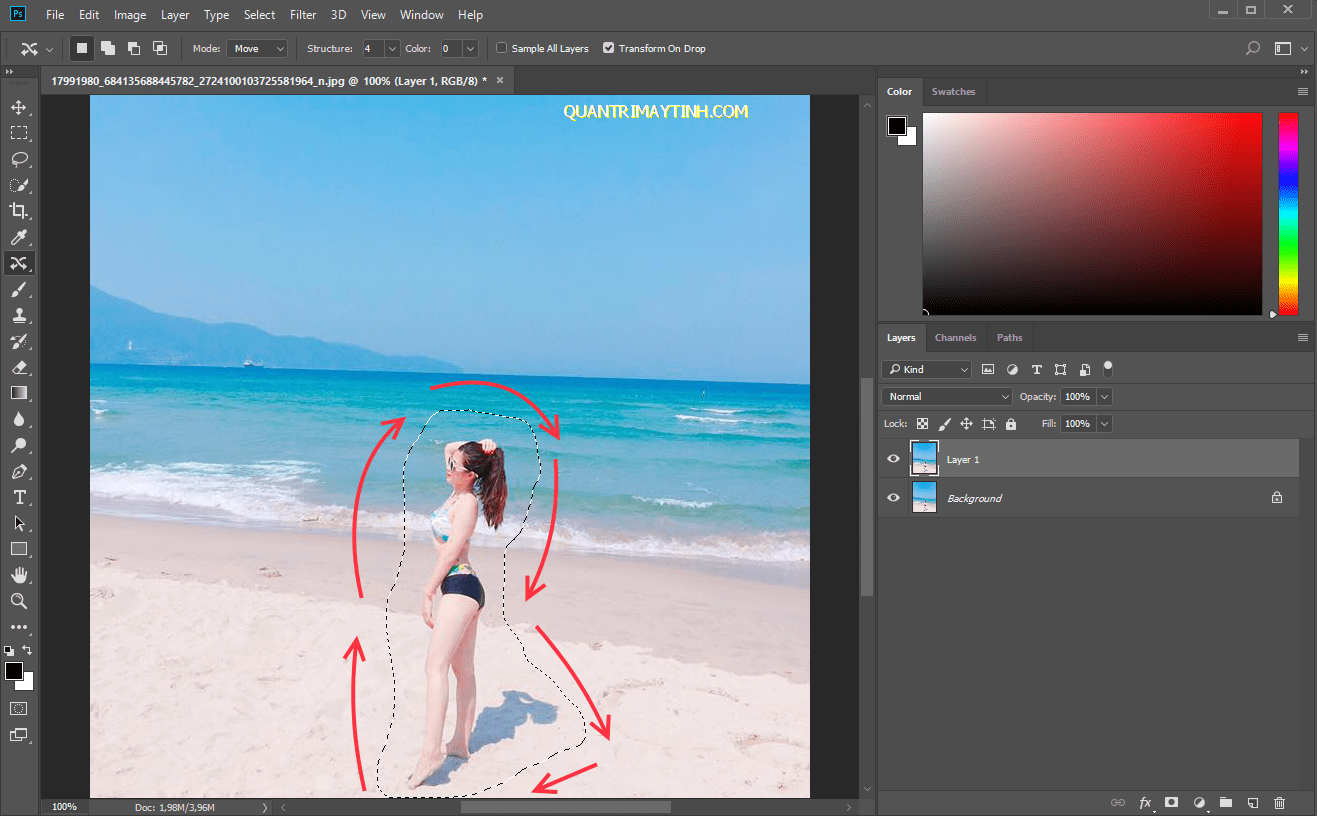Viewport: 1317px width, 818px height.
Task: Open the Opacity dropdown in the Layers panel
Action: pyautogui.click(x=1104, y=396)
